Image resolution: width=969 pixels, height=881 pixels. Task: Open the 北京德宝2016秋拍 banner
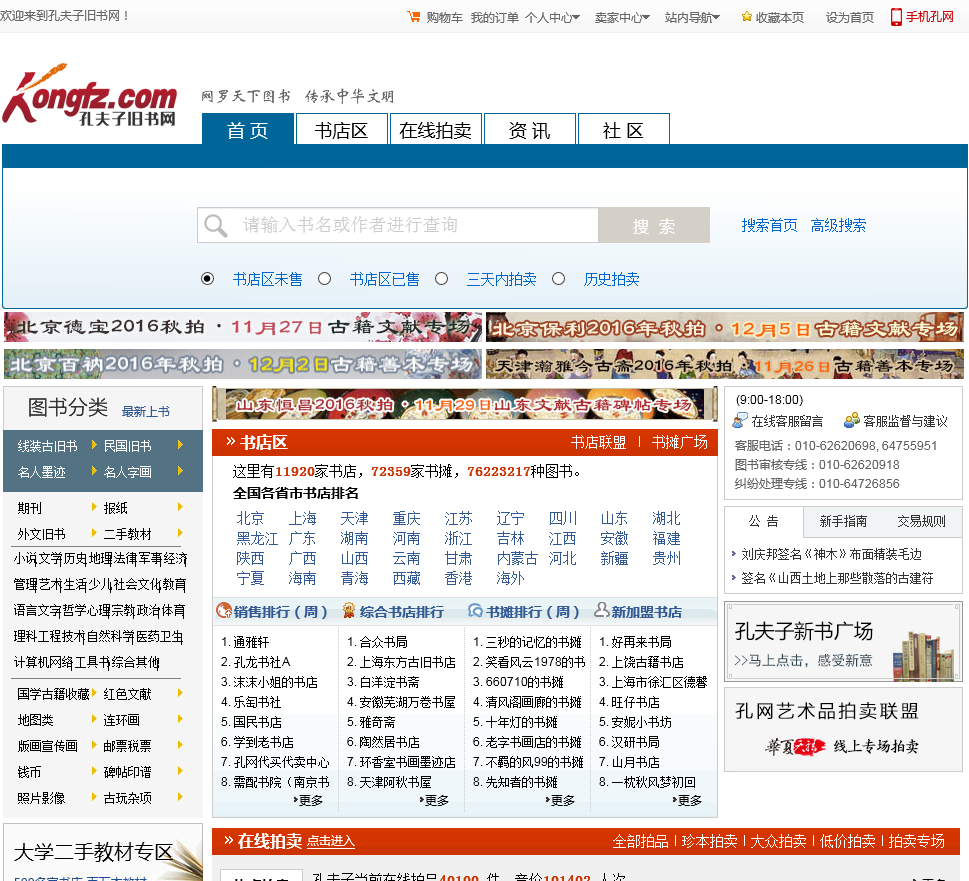point(243,327)
